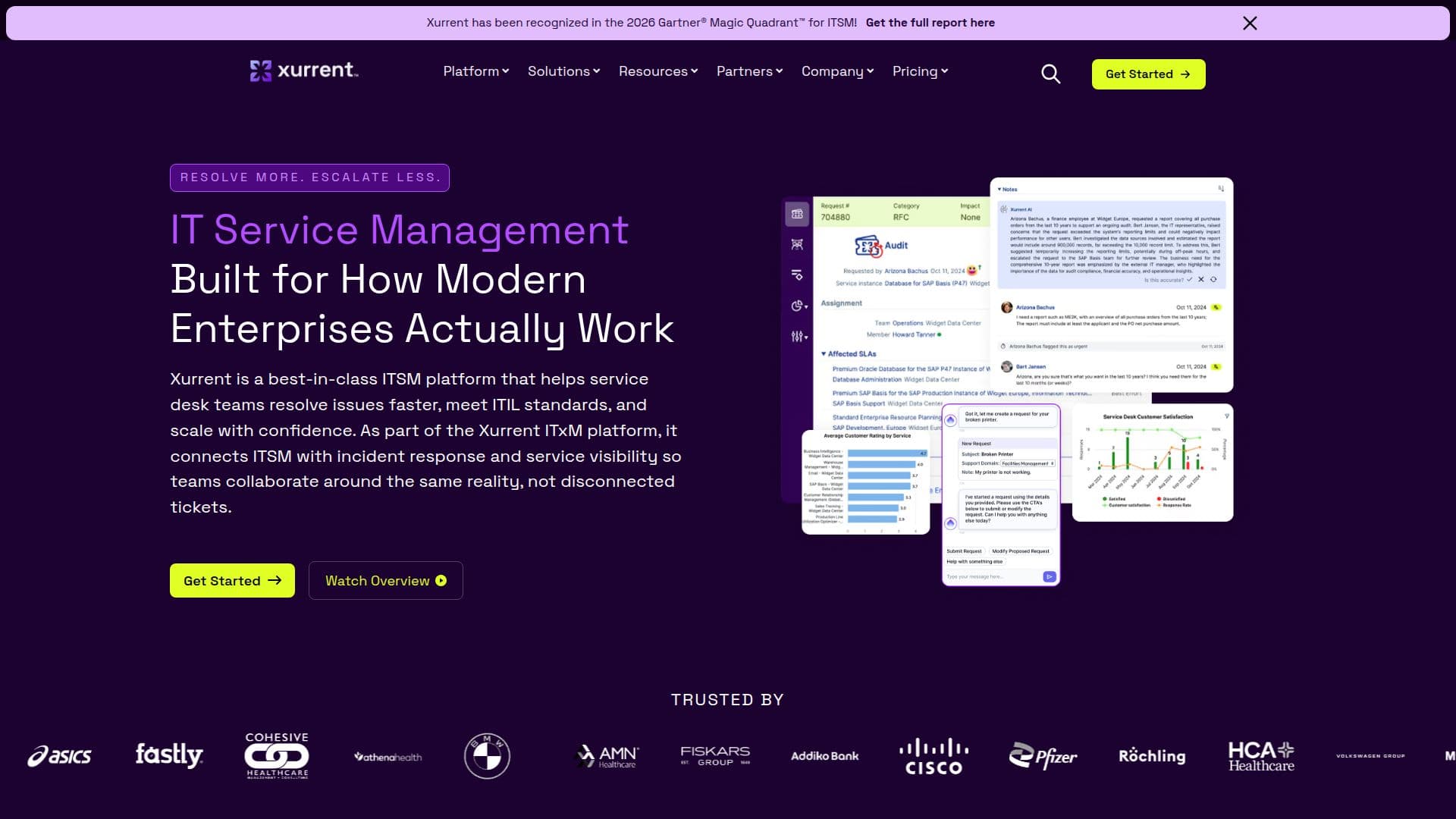The width and height of the screenshot is (1456, 819).
Task: Follow the 'Get the full report here' link
Action: pyautogui.click(x=930, y=23)
